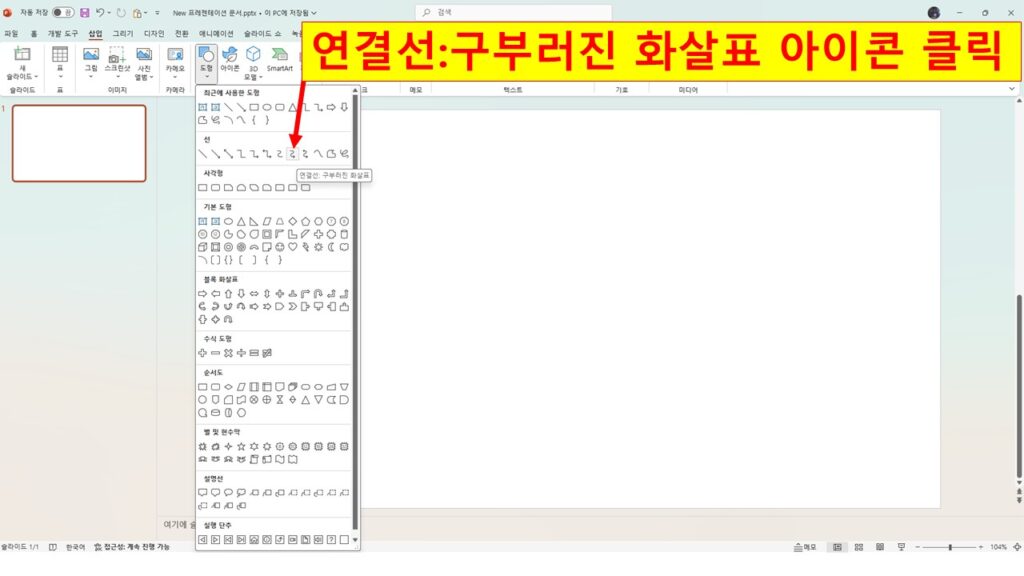Select the first rectangle in 사각형 section

pos(202,187)
